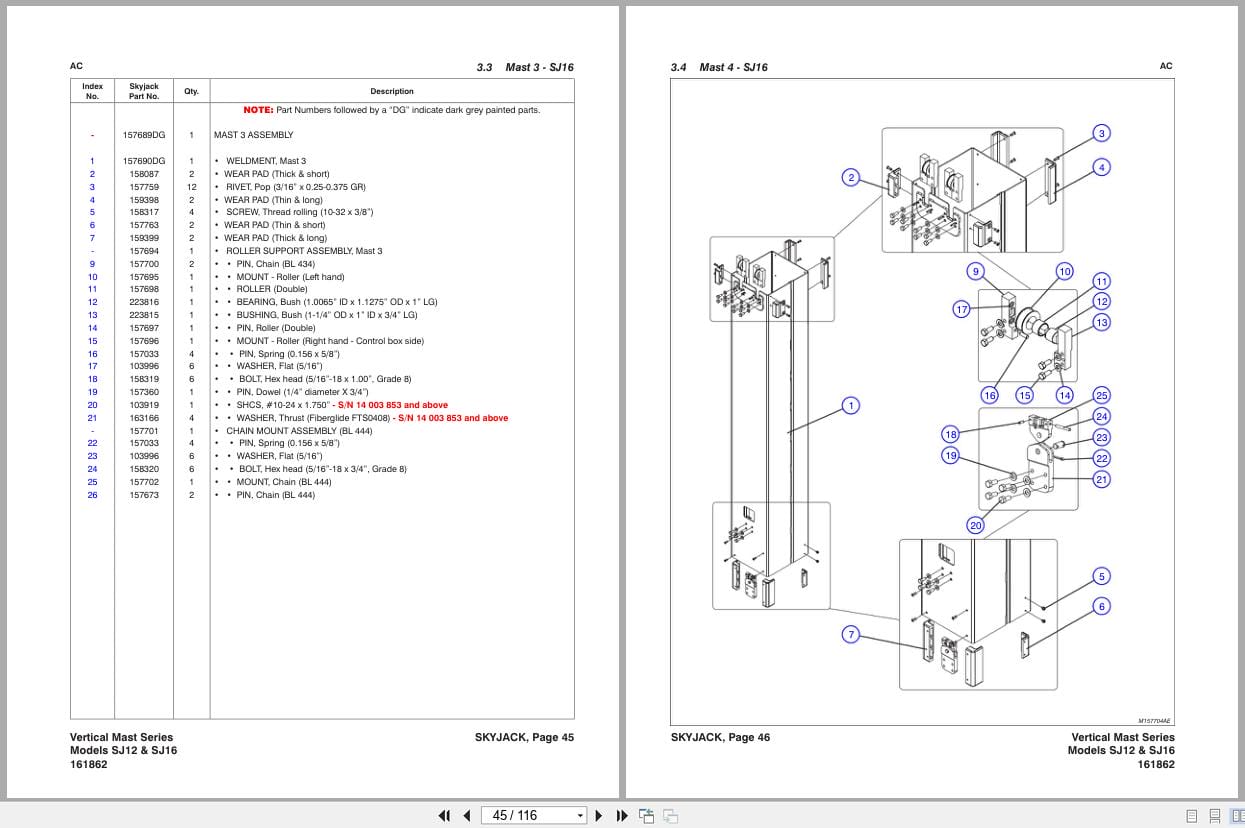Click part number 223816
The height and width of the screenshot is (828, 1245).
tap(144, 302)
